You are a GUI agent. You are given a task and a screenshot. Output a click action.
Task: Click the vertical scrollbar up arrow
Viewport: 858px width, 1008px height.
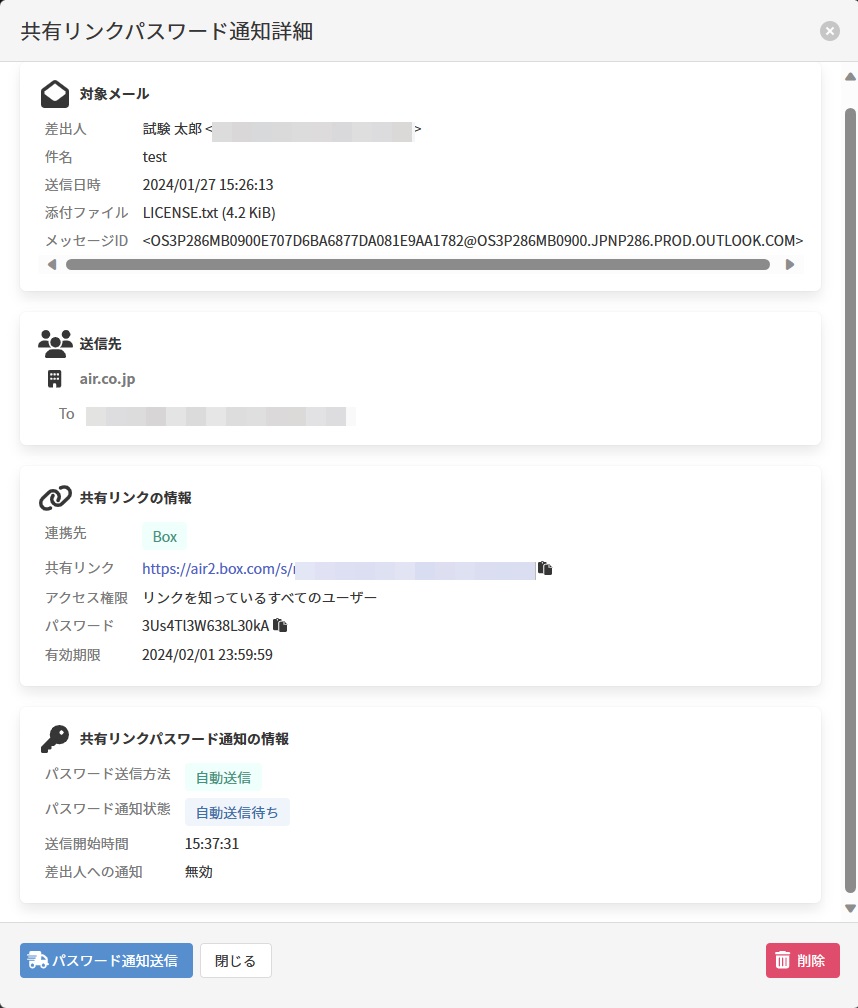point(850,77)
